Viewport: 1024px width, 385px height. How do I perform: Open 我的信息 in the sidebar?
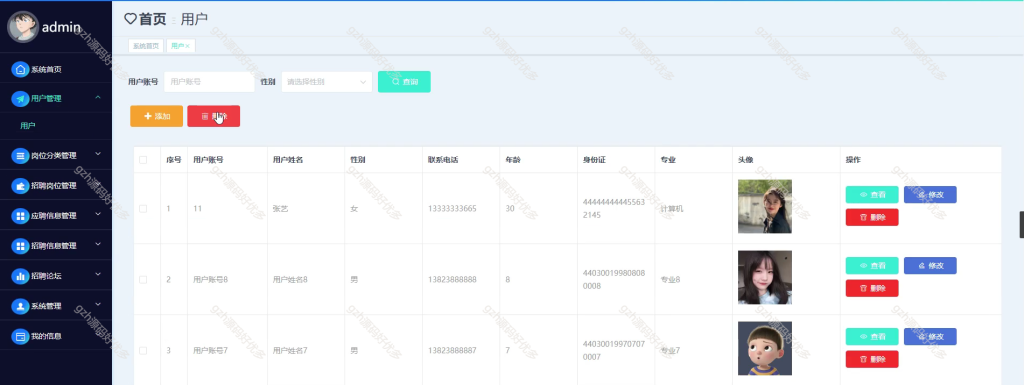56,336
